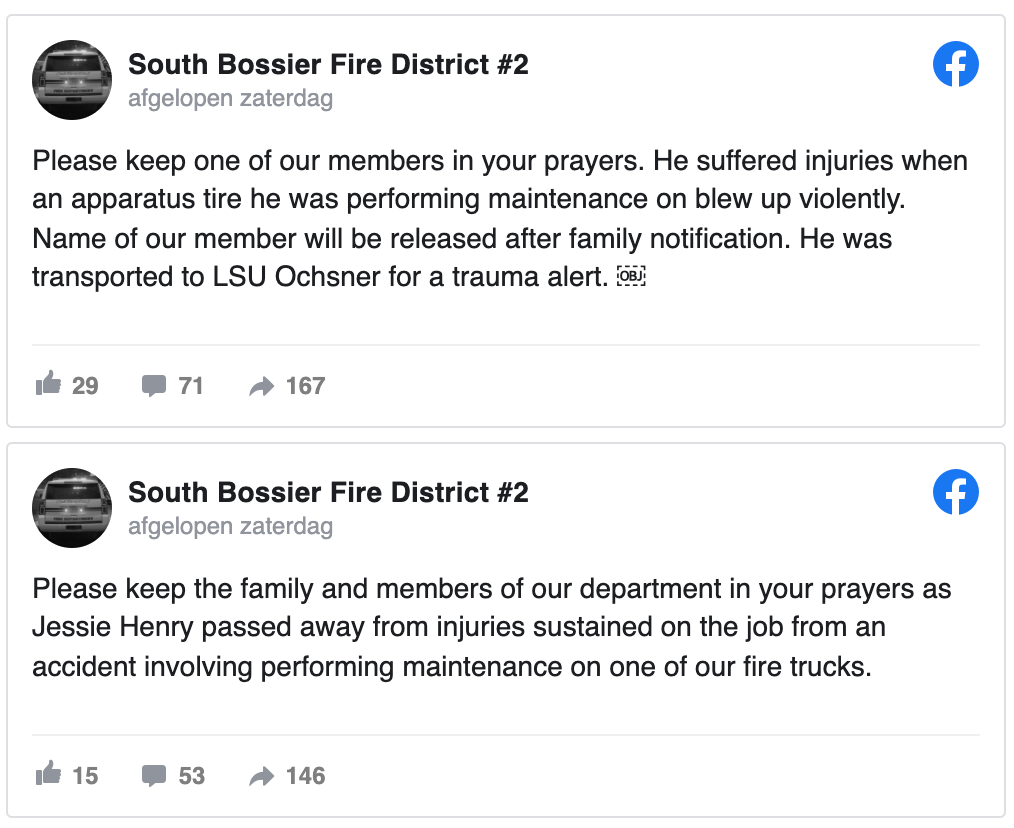
Task: Open second post's profile picture thumbnail
Action: tap(72, 507)
